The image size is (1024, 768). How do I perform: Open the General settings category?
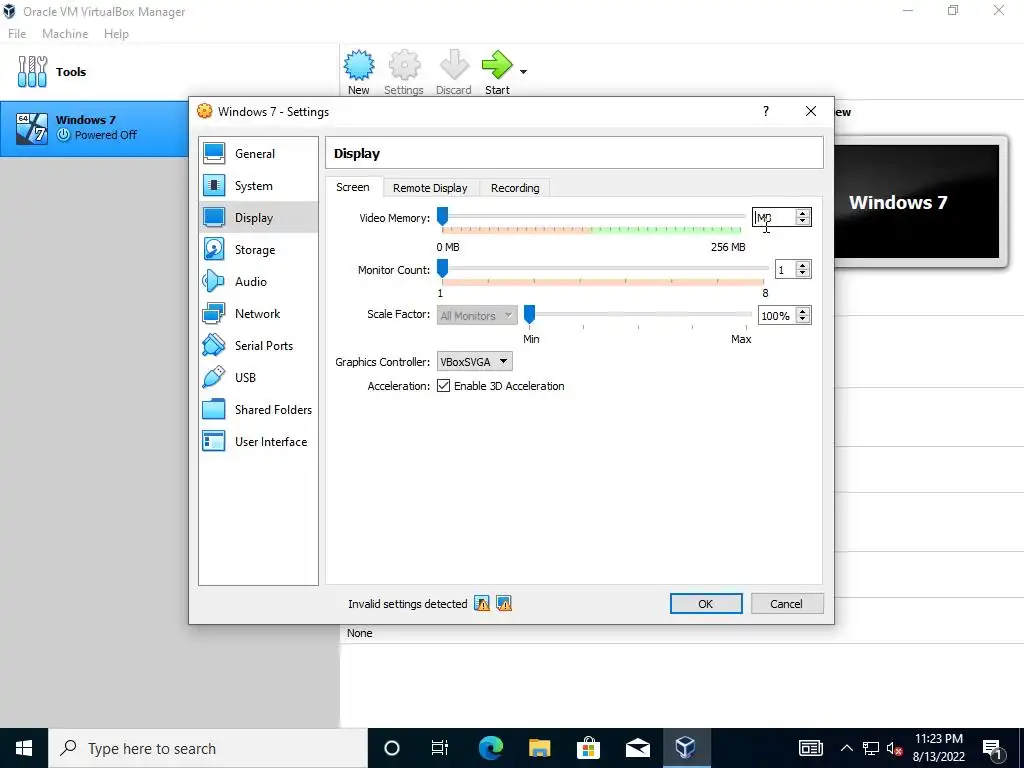[x=258, y=153]
